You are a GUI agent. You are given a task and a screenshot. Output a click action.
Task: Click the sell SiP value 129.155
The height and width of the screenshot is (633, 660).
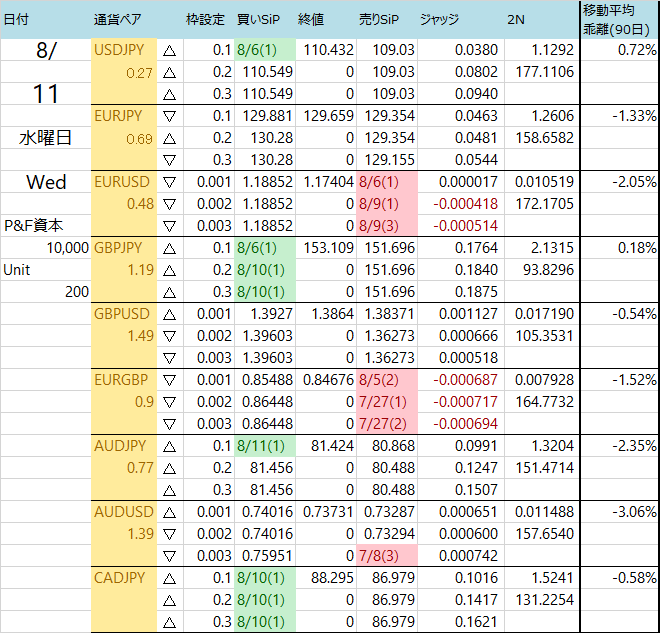[x=390, y=160]
